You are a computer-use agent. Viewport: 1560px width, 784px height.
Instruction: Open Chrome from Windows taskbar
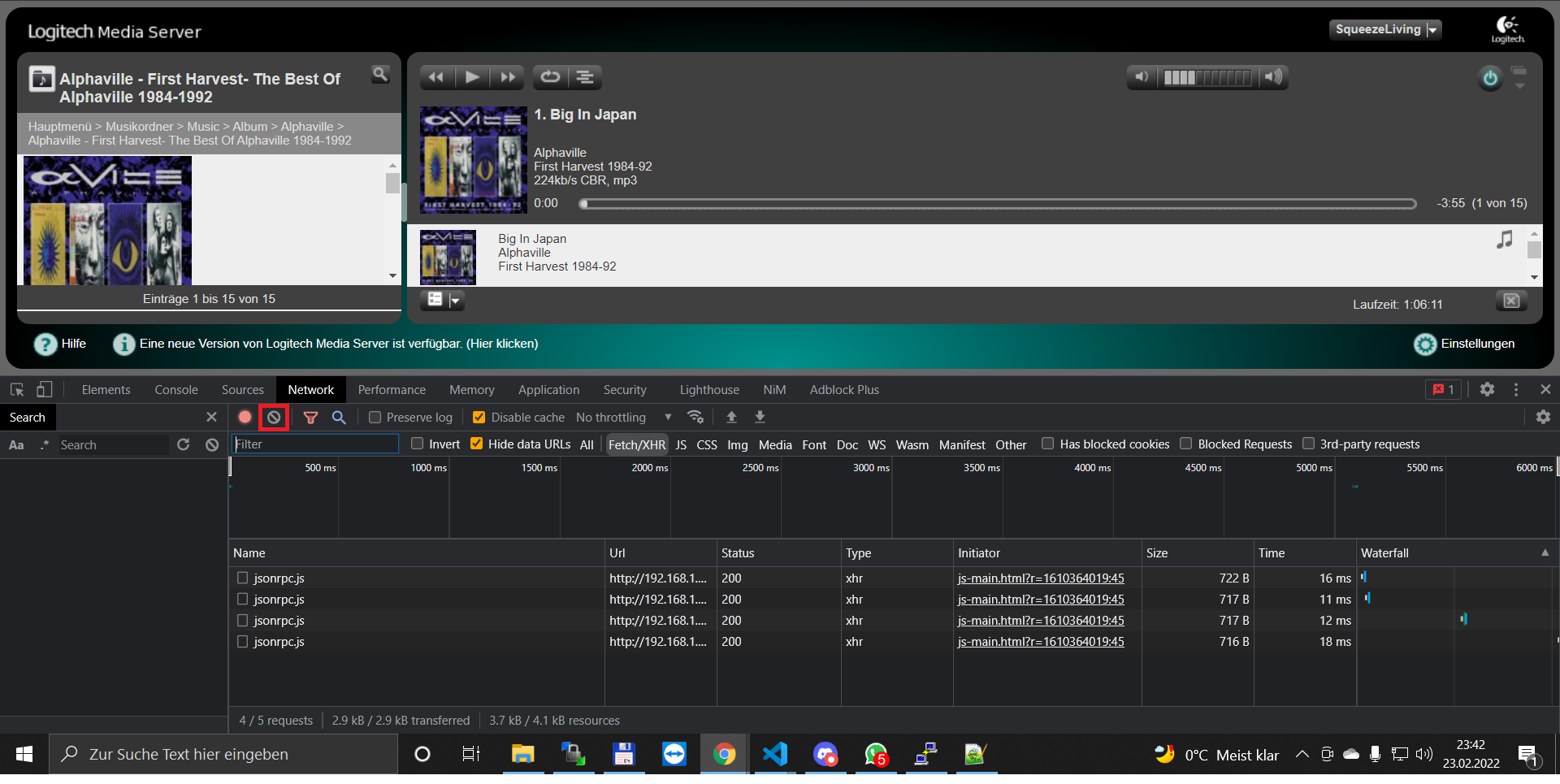(724, 755)
